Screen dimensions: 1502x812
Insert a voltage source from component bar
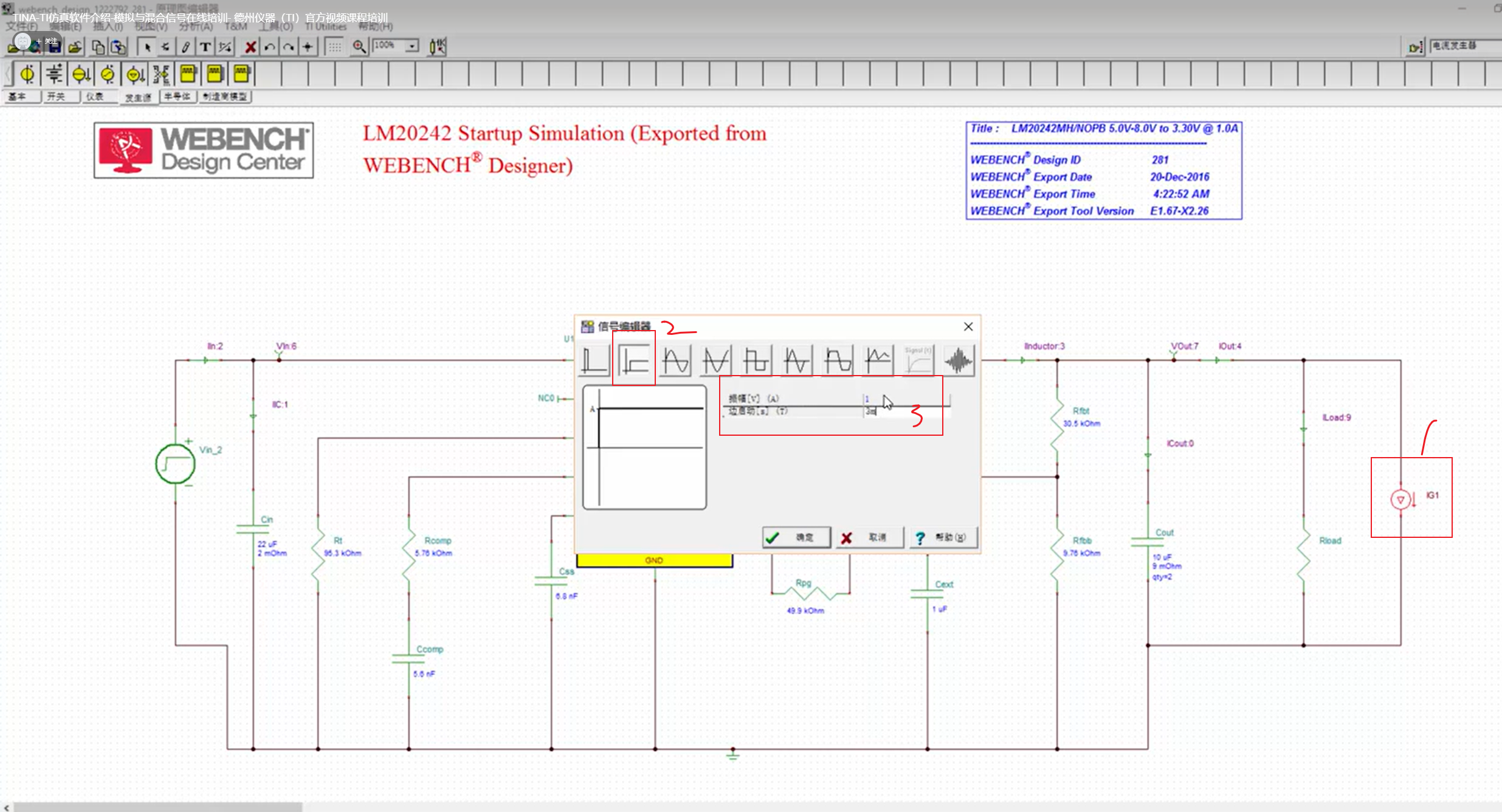click(x=27, y=74)
